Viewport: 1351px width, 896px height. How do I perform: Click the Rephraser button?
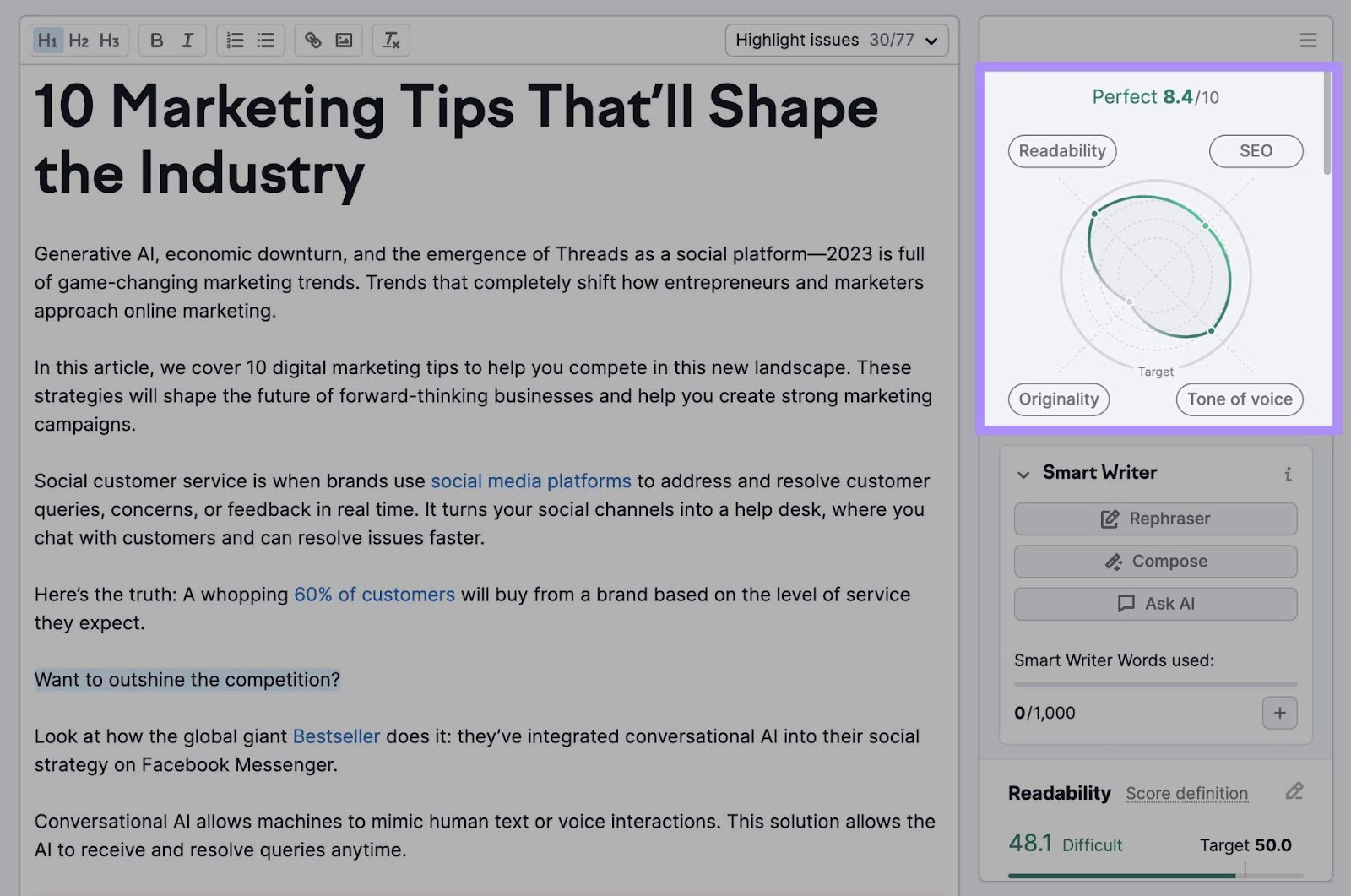(1155, 519)
